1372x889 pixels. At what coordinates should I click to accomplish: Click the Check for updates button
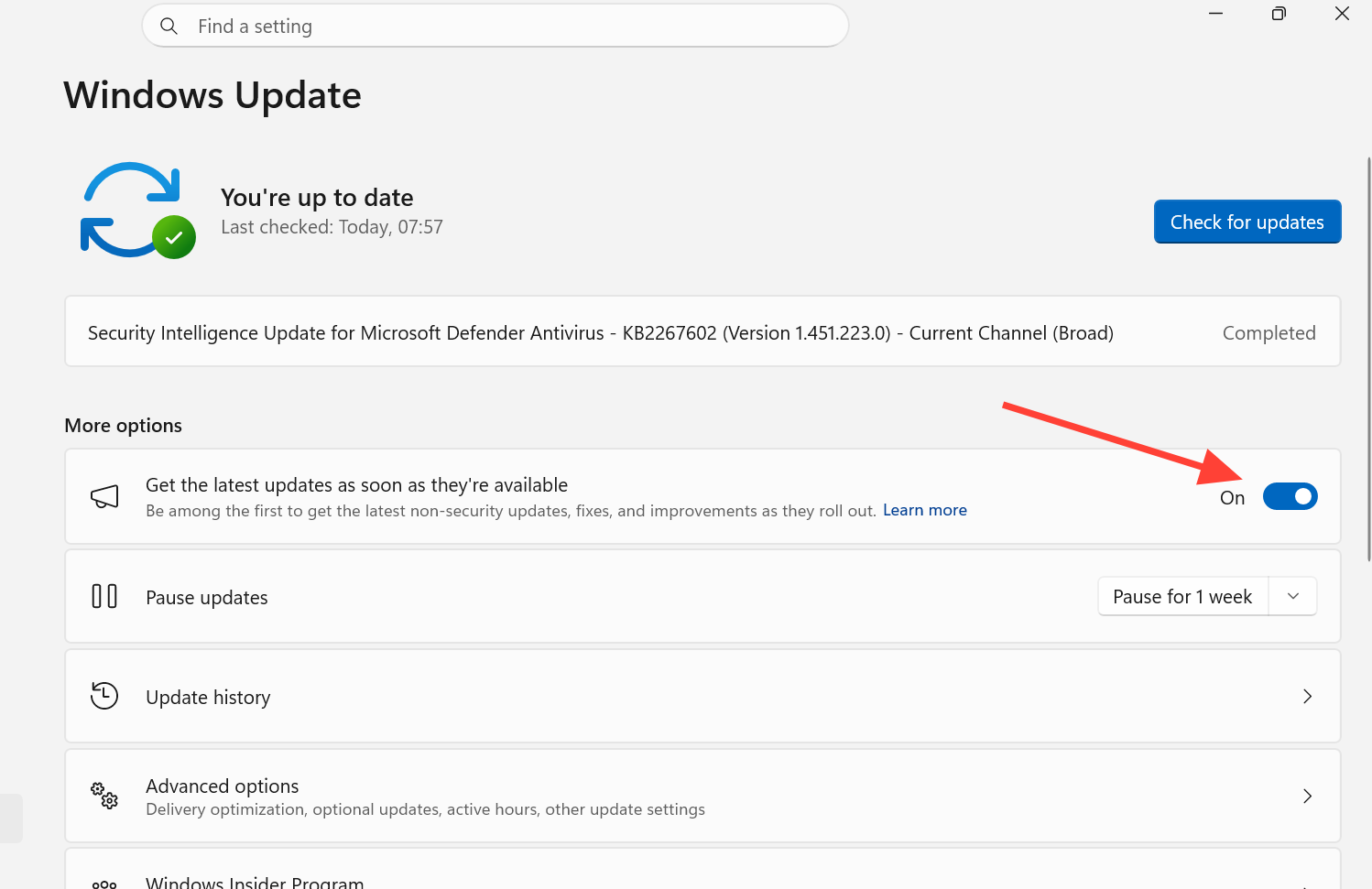pyautogui.click(x=1247, y=222)
